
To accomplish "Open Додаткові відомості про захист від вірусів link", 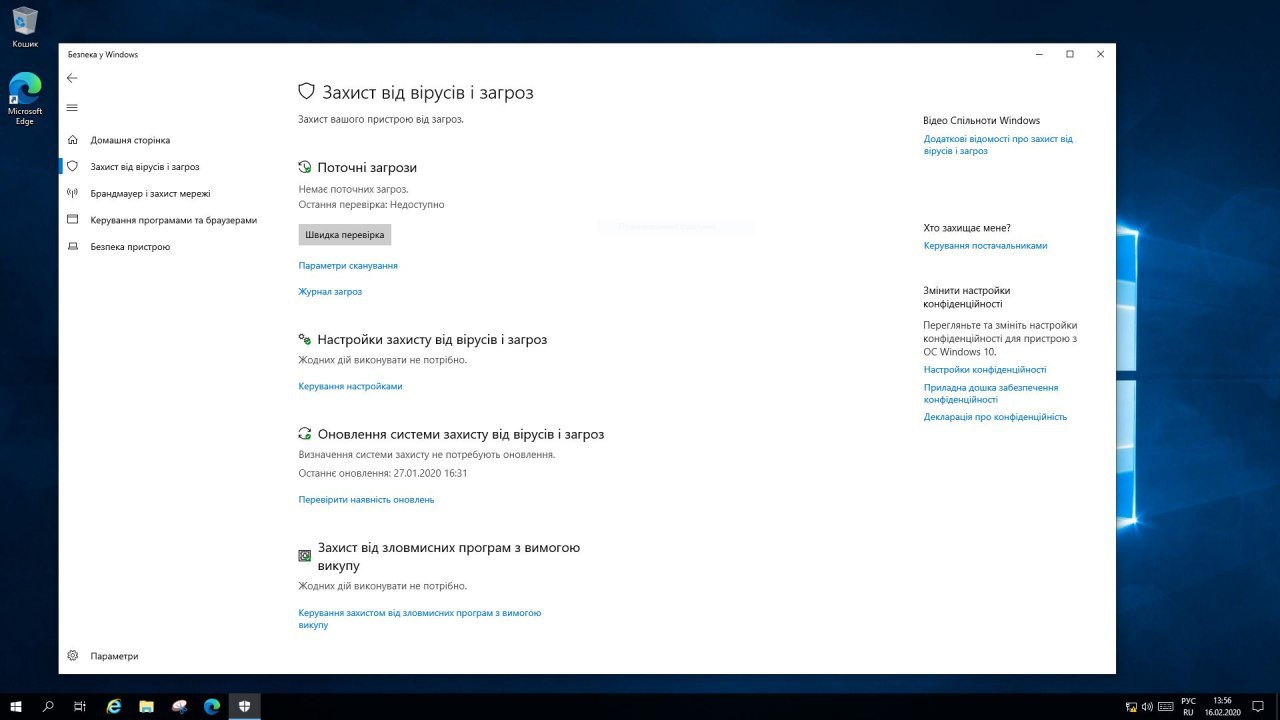I will (998, 145).
